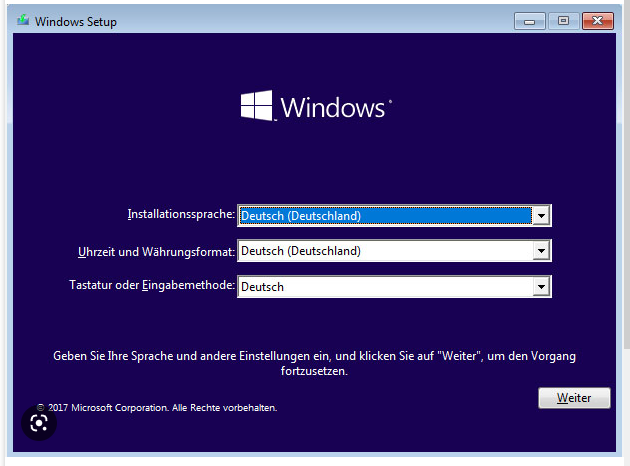The image size is (630, 466).
Task: Click the image search lens icon
Action: pos(39,423)
